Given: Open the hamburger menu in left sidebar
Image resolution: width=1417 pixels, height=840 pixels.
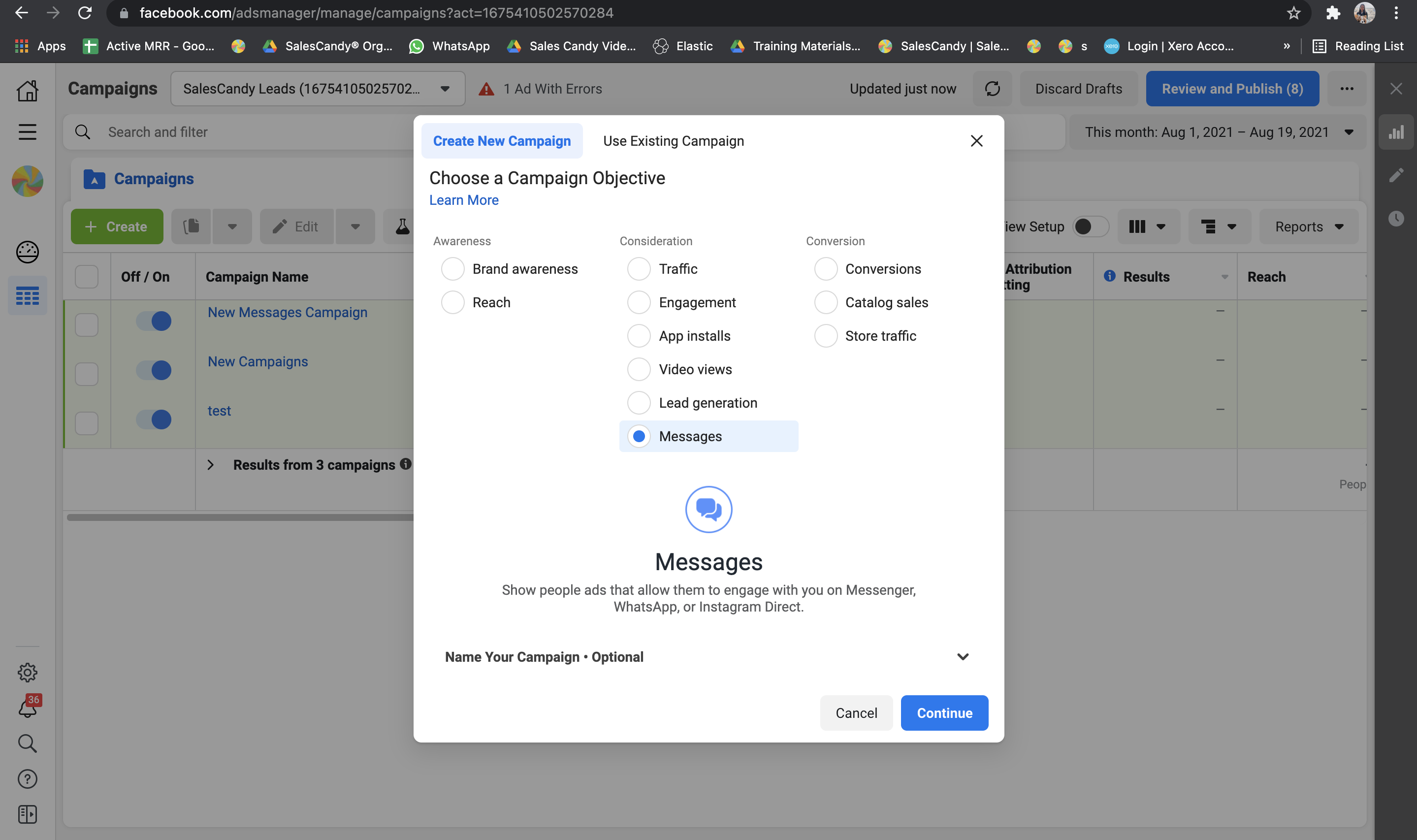Looking at the screenshot, I should point(27,132).
